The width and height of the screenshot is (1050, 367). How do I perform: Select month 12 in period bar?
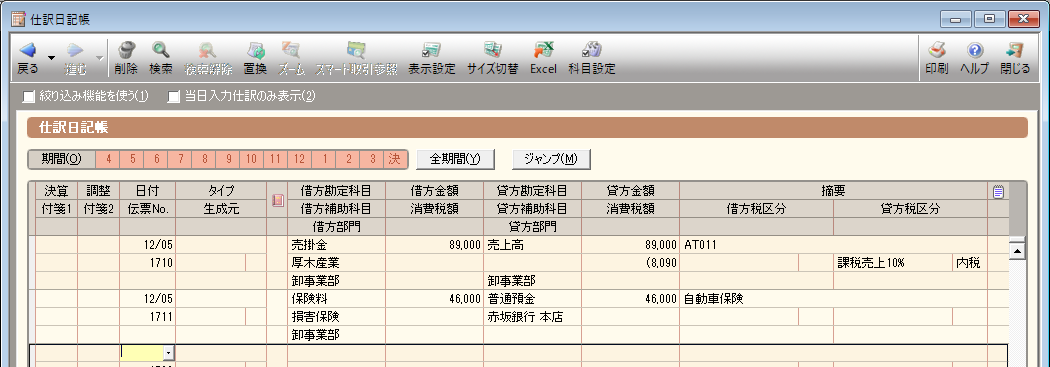point(299,160)
